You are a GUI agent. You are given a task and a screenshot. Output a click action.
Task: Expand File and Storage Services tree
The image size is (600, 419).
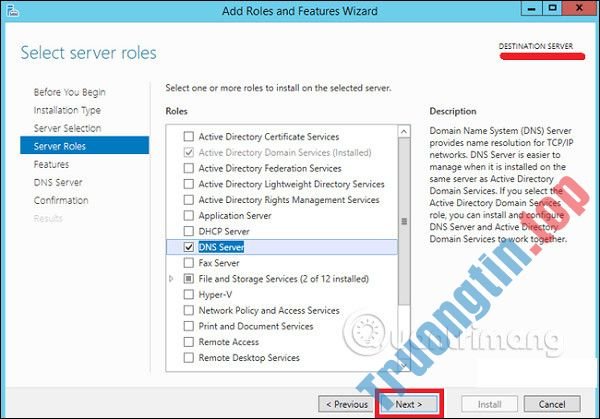[x=171, y=279]
